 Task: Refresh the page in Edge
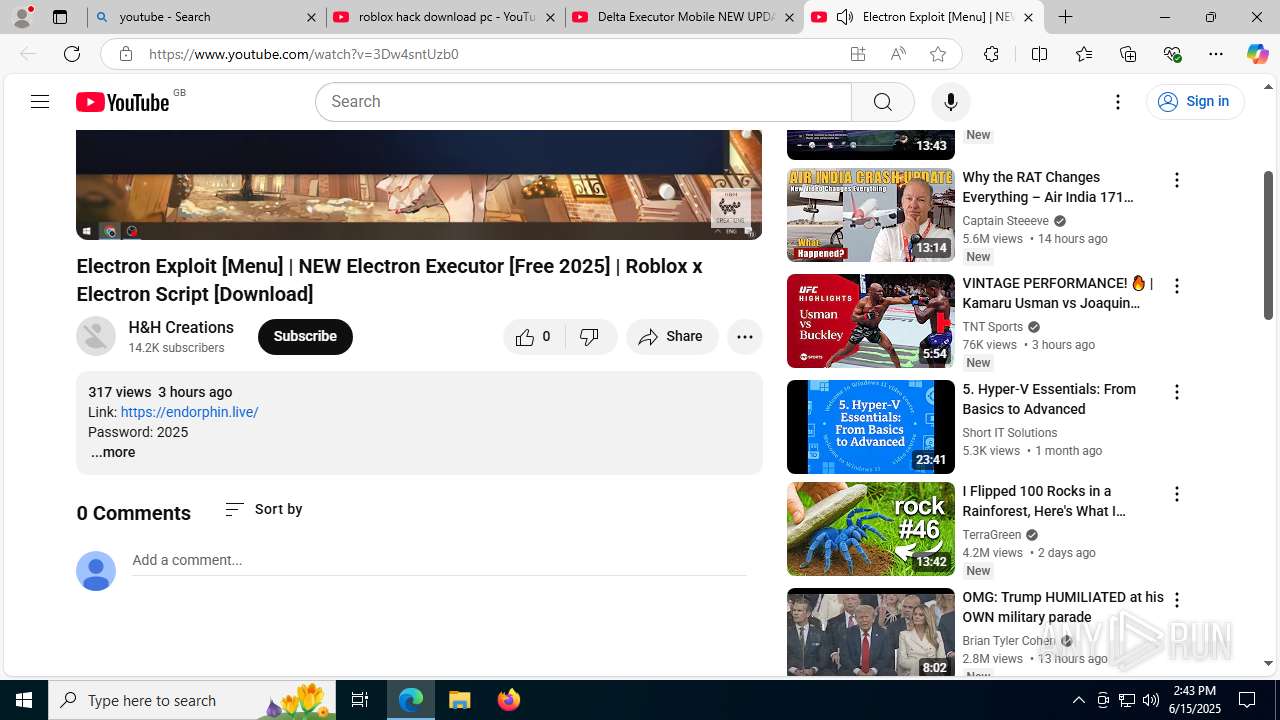coord(72,54)
